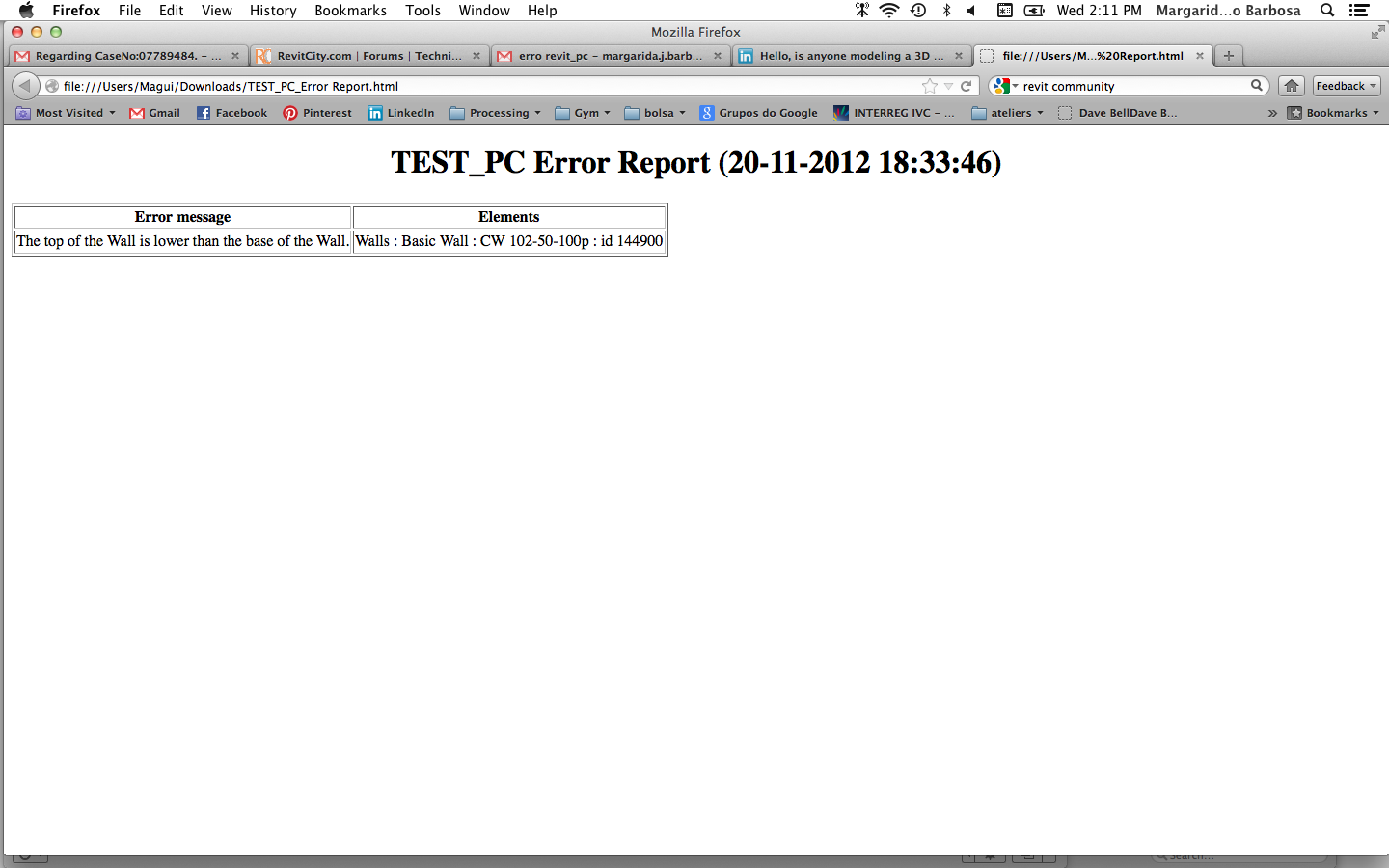Expand the Gym bookmarks folder
The image size is (1389, 868).
583,113
